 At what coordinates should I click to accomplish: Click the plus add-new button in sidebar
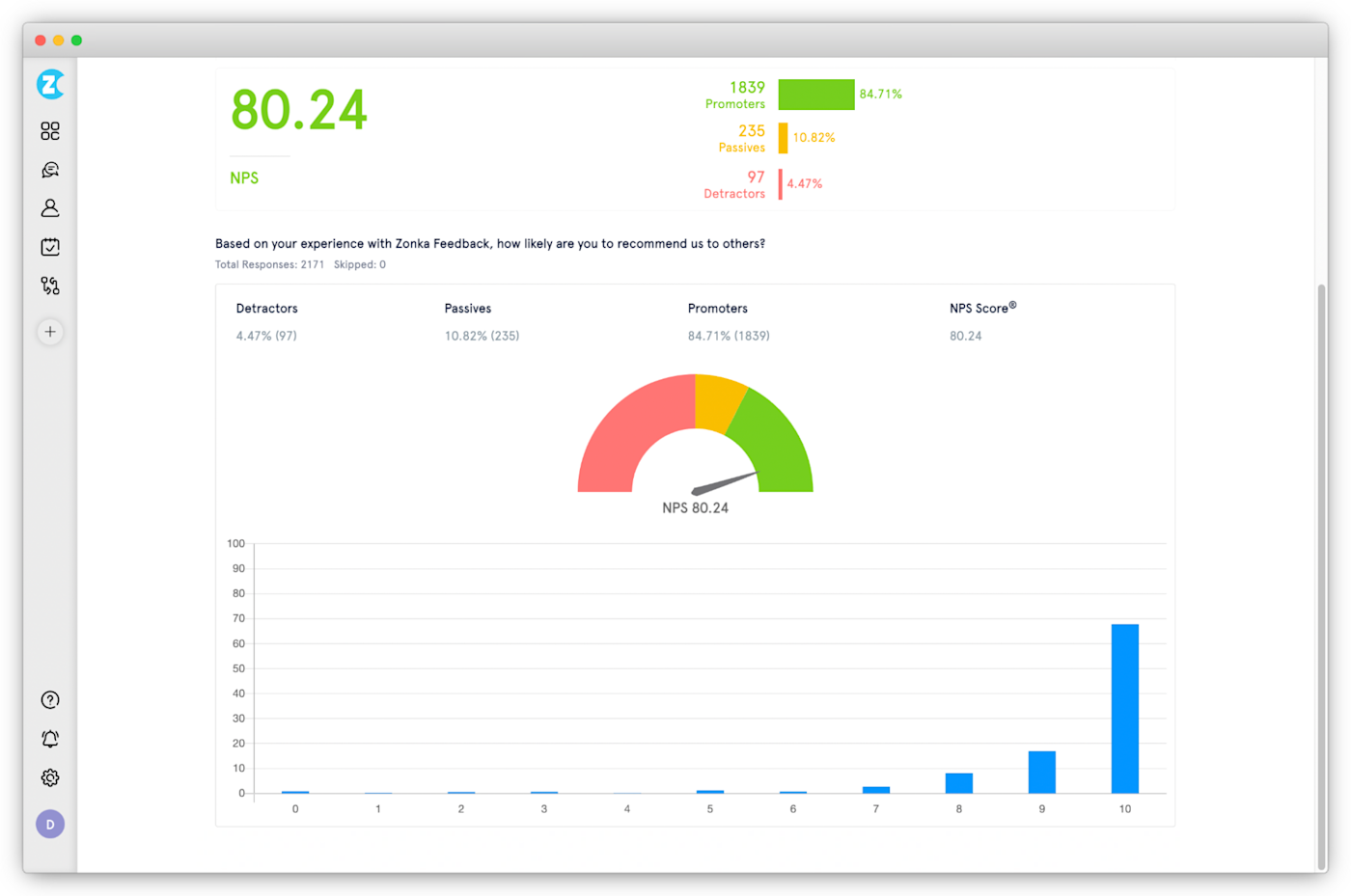[50, 332]
